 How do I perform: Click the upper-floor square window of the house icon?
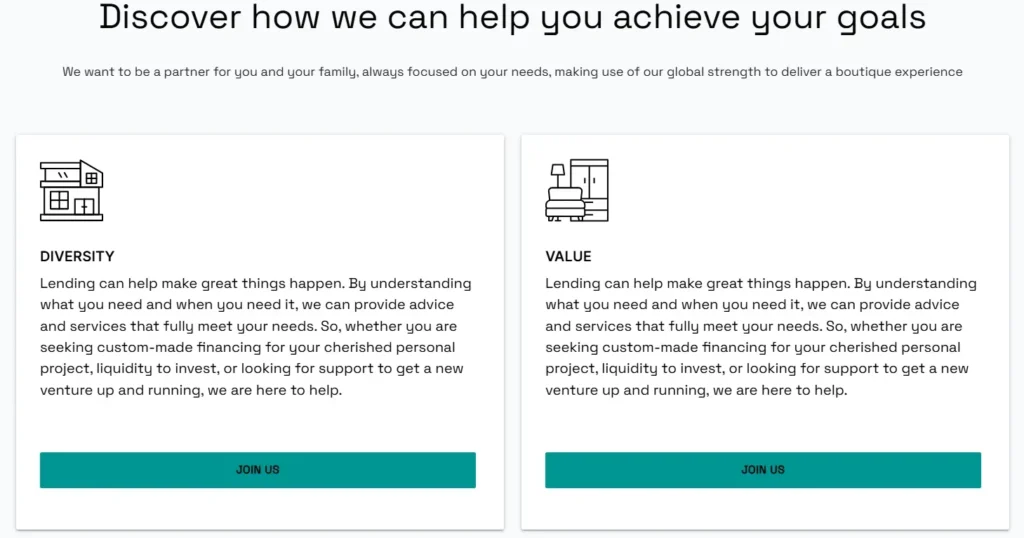click(91, 178)
